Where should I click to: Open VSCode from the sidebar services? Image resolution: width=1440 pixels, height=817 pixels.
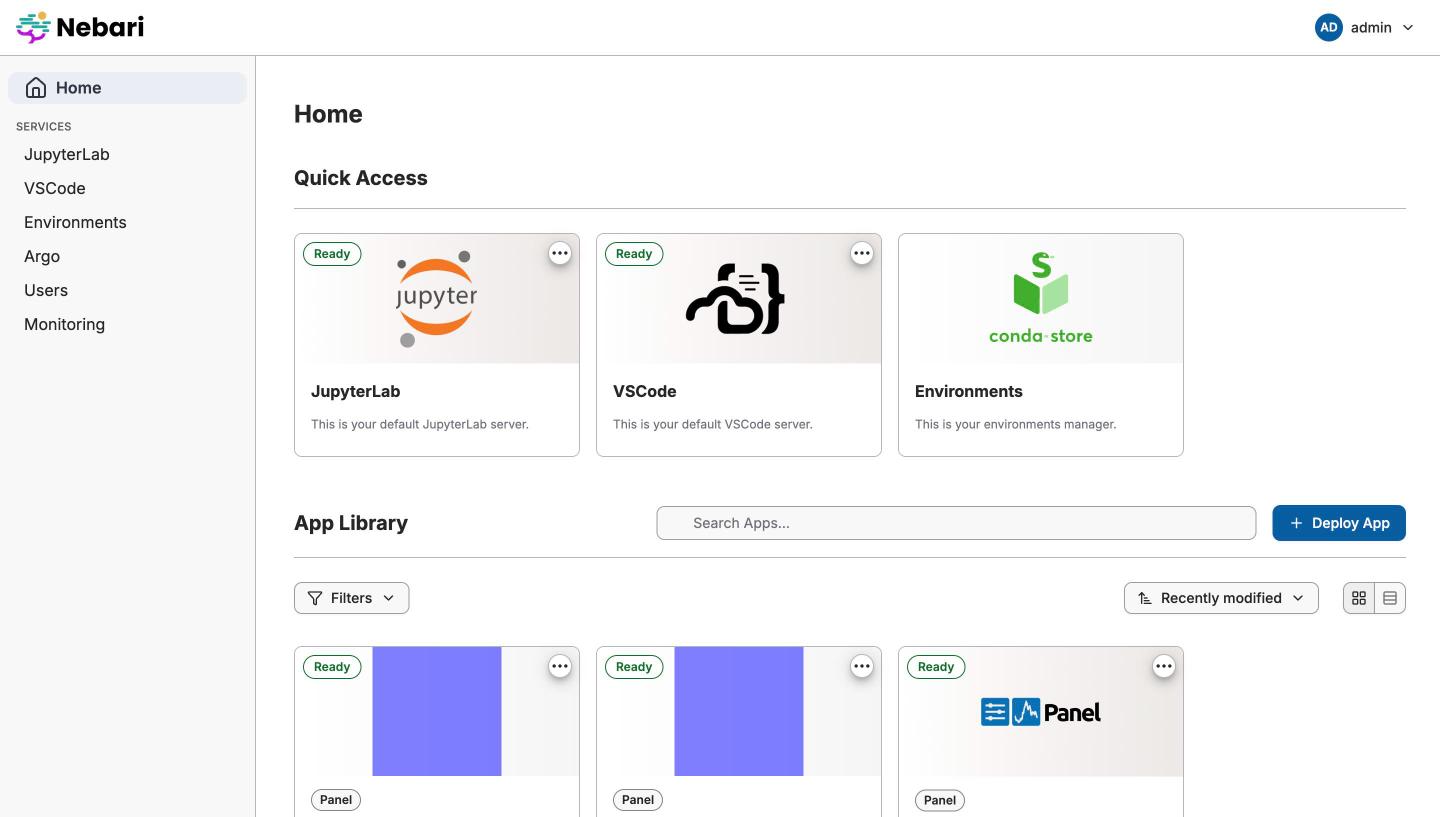pos(55,188)
